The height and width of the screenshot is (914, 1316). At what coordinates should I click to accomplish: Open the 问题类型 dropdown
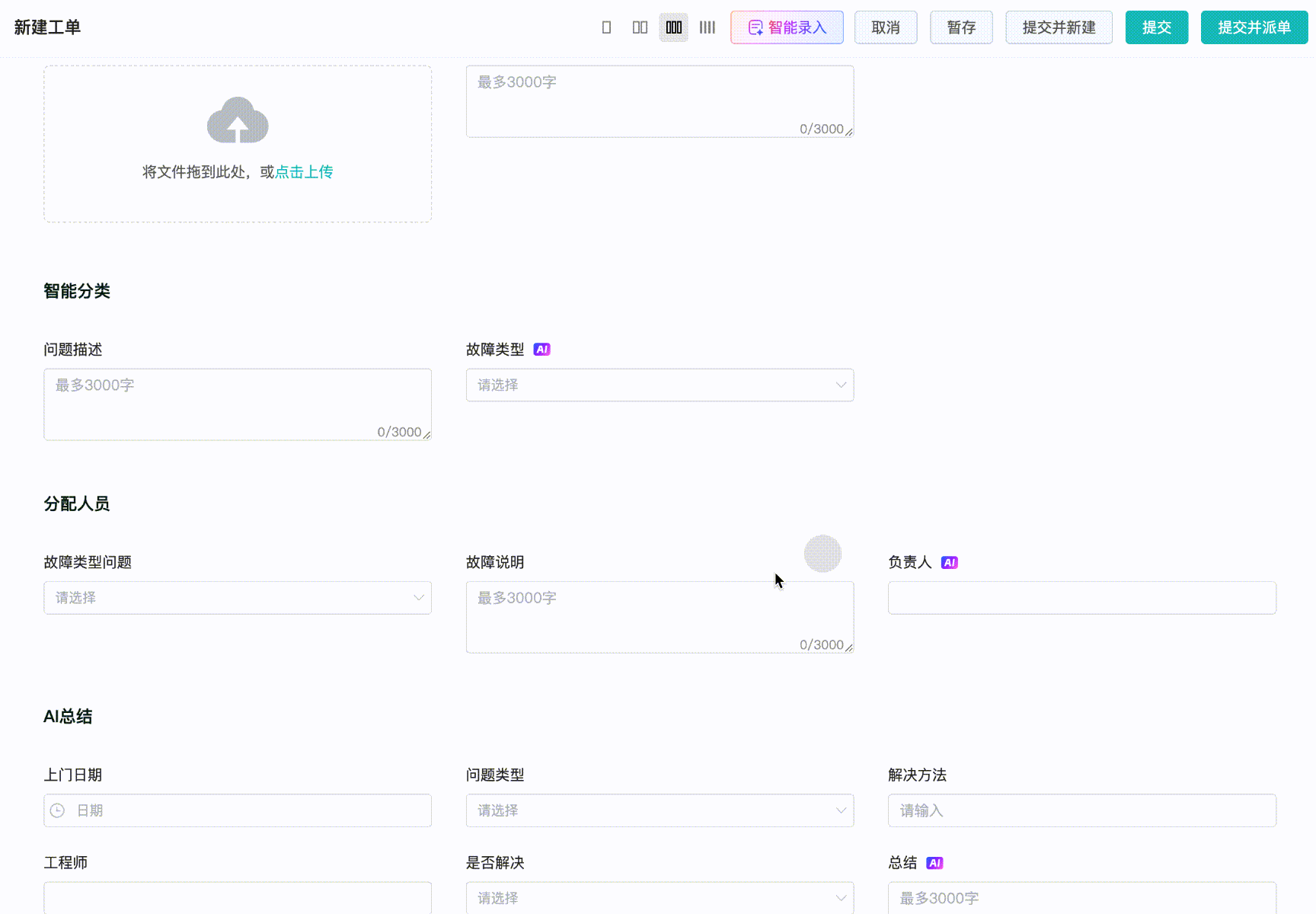660,810
